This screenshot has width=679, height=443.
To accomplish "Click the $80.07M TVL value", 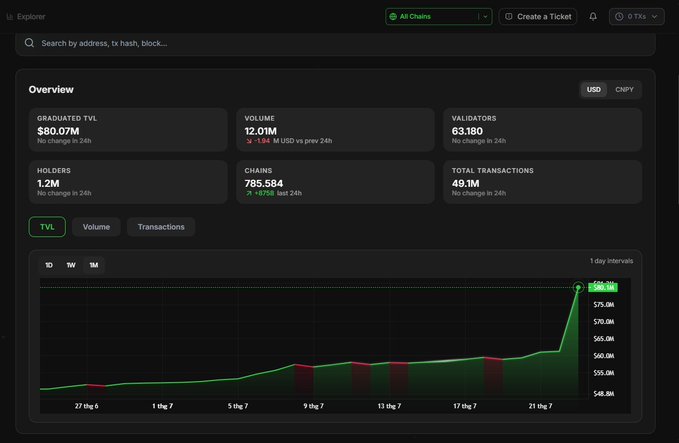I will pyautogui.click(x=58, y=131).
